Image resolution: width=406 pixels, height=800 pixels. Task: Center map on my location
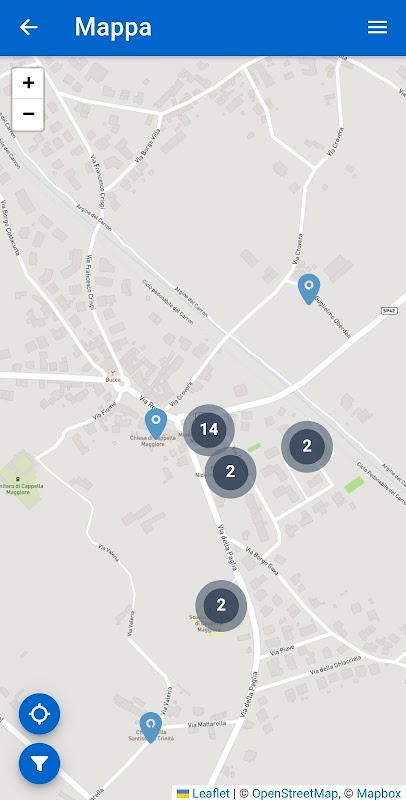pyautogui.click(x=39, y=714)
